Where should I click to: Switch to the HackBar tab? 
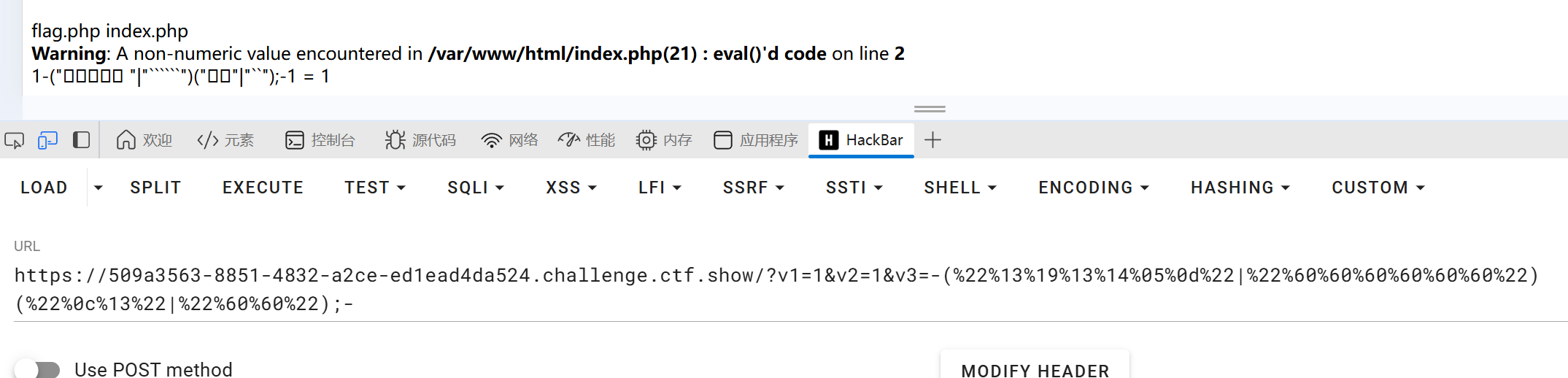[x=862, y=140]
